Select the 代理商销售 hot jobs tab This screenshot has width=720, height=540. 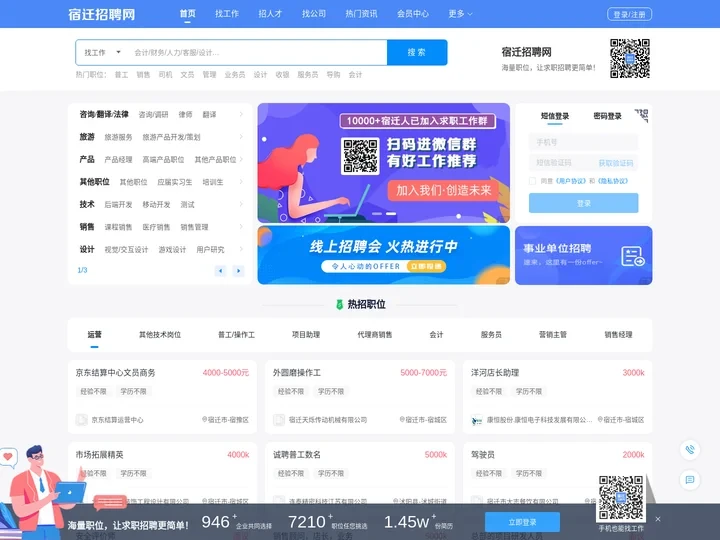pos(375,335)
